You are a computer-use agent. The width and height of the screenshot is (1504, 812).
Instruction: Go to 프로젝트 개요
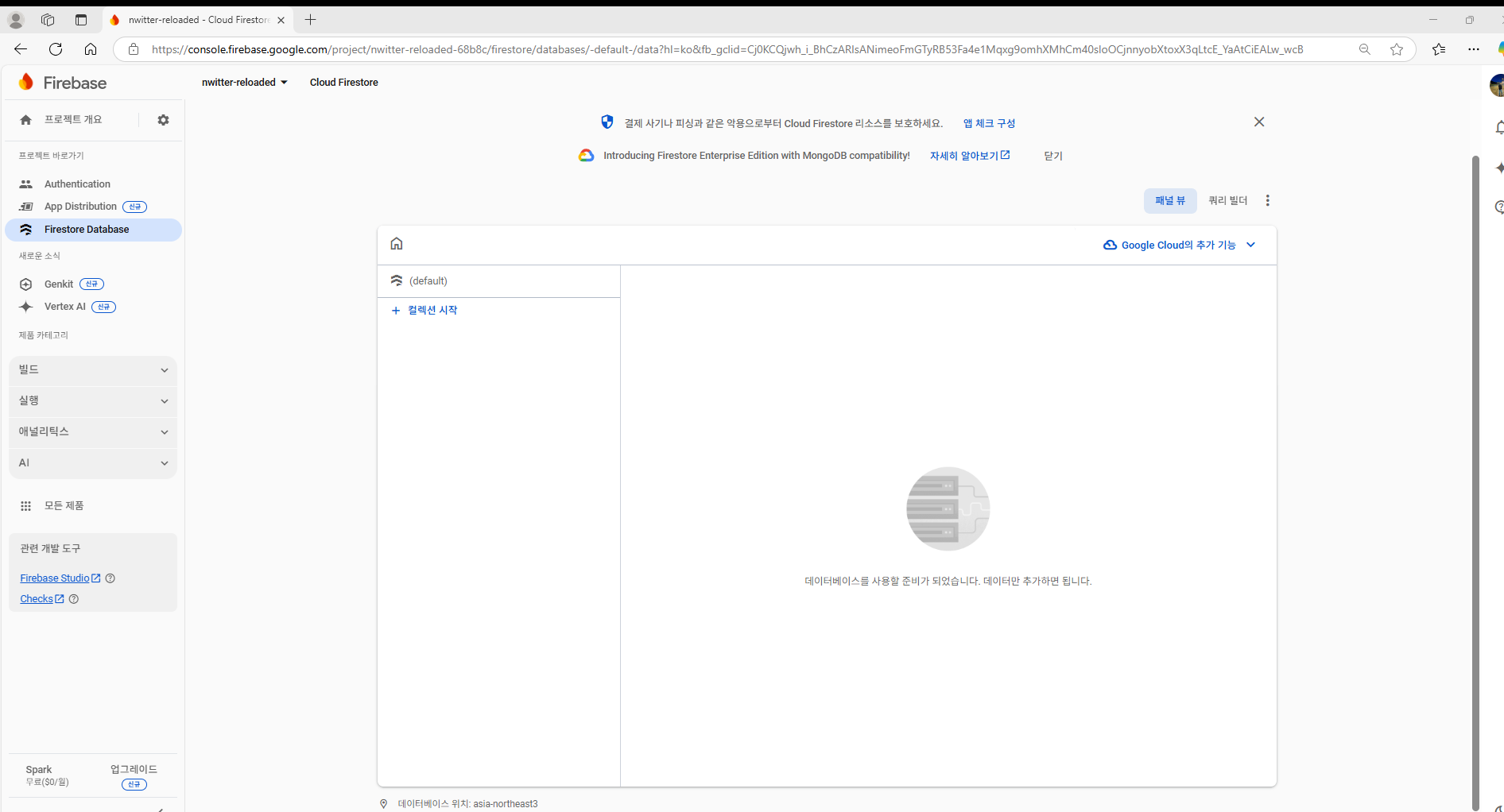point(73,120)
